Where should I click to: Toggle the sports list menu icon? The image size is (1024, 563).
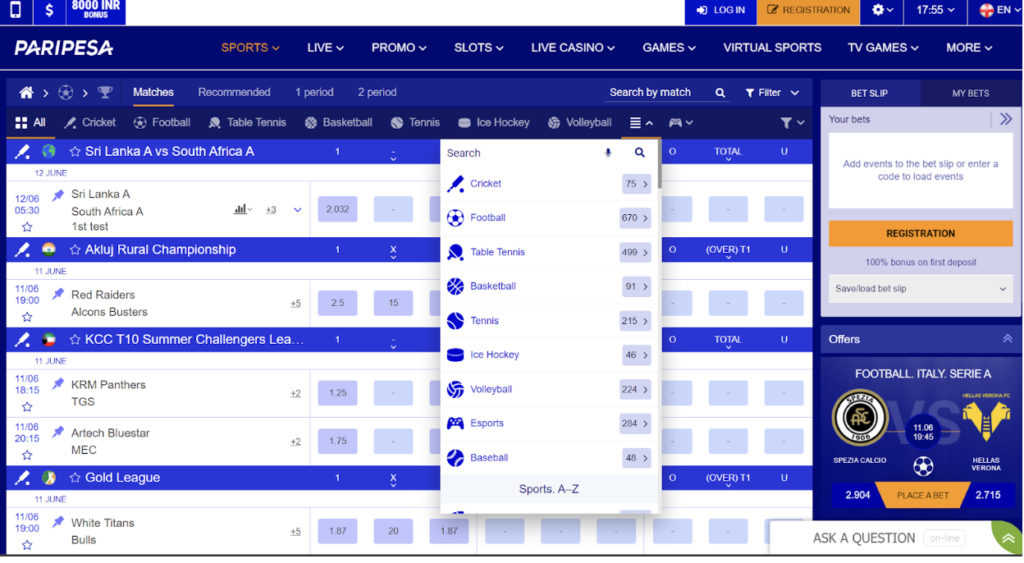tap(640, 123)
